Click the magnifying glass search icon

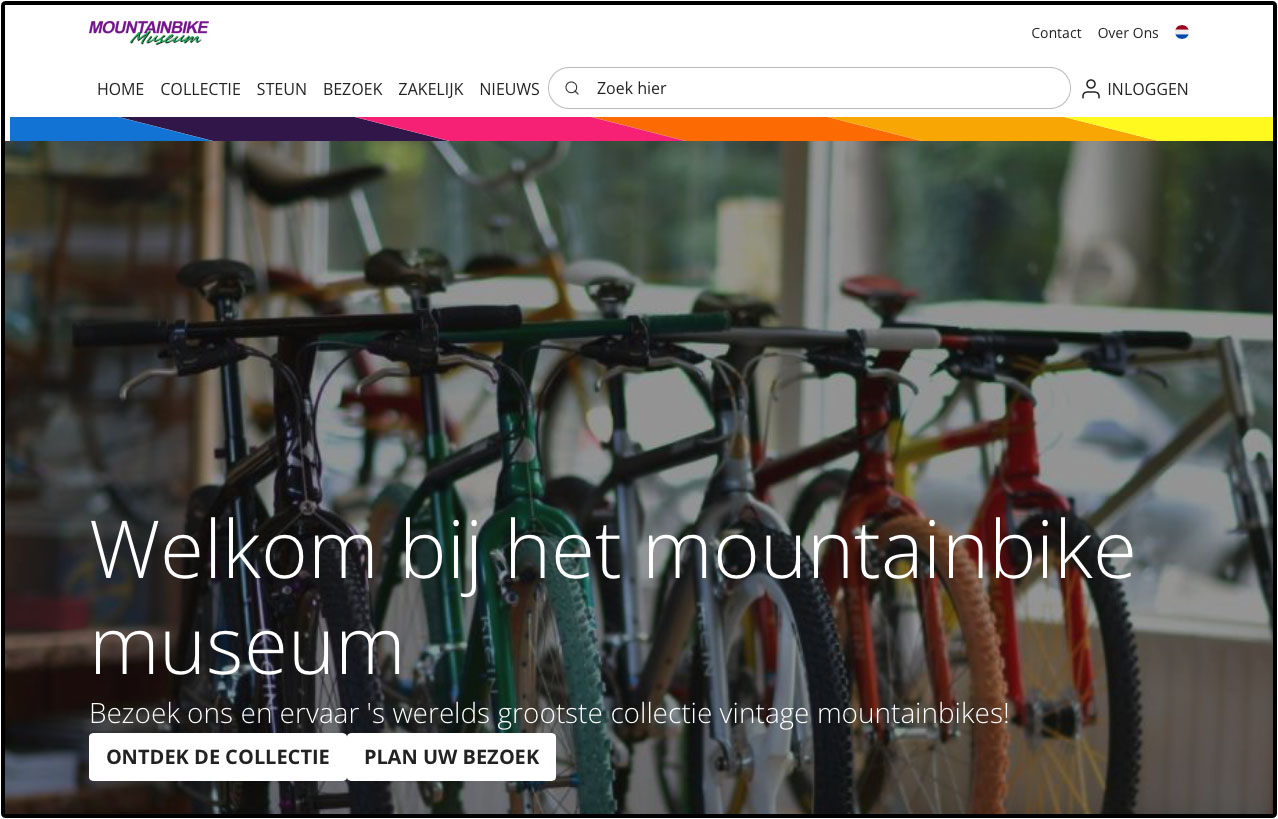572,88
